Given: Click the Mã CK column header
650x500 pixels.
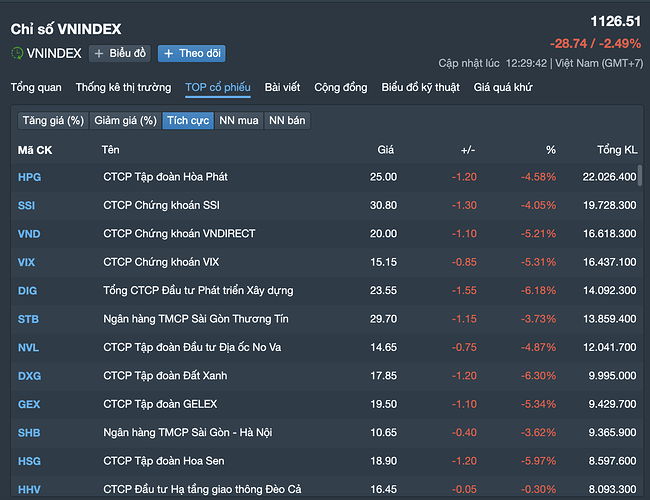Looking at the screenshot, I should click(x=35, y=150).
